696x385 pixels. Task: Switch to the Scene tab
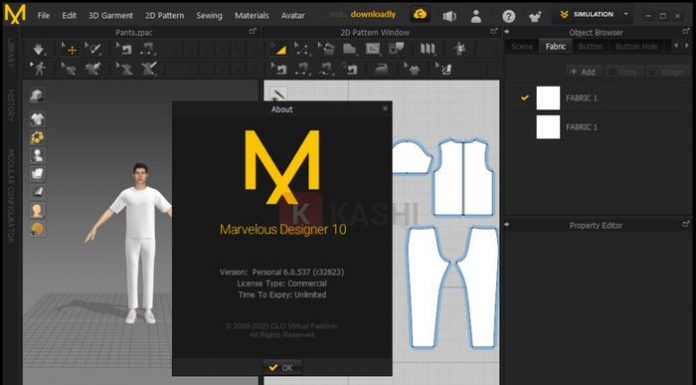(x=522, y=46)
